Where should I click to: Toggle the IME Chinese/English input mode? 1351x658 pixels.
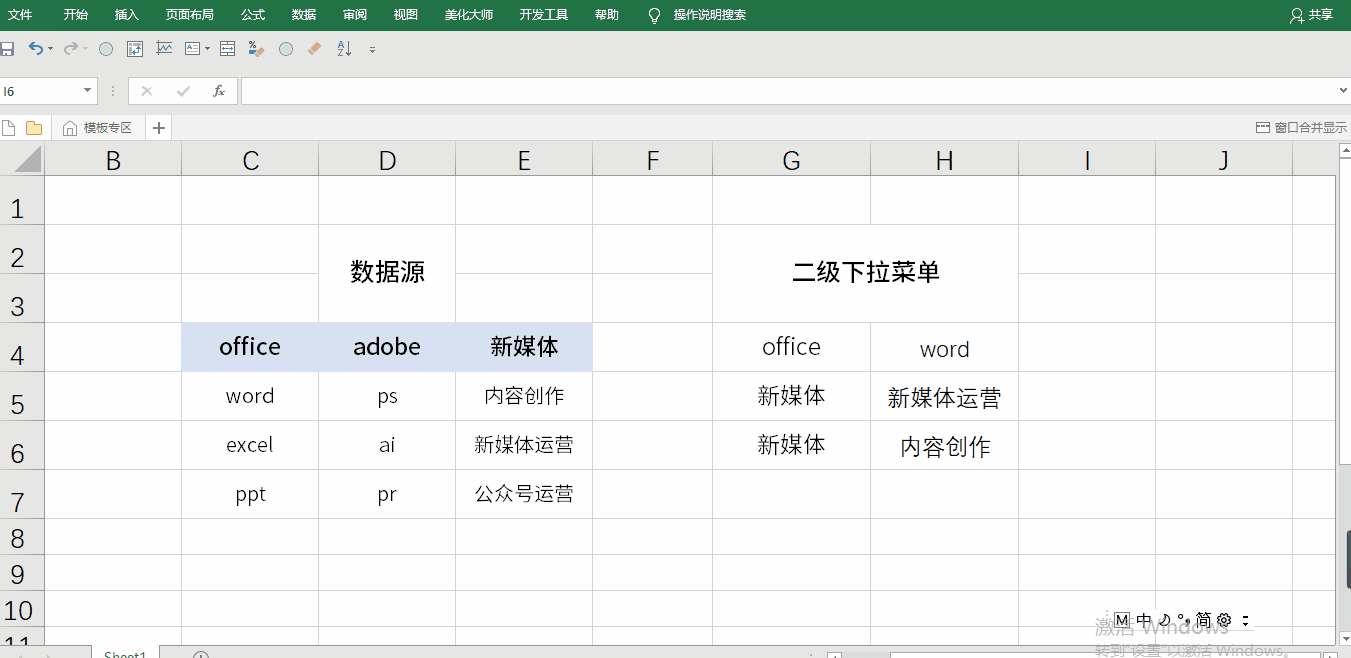click(x=1142, y=619)
